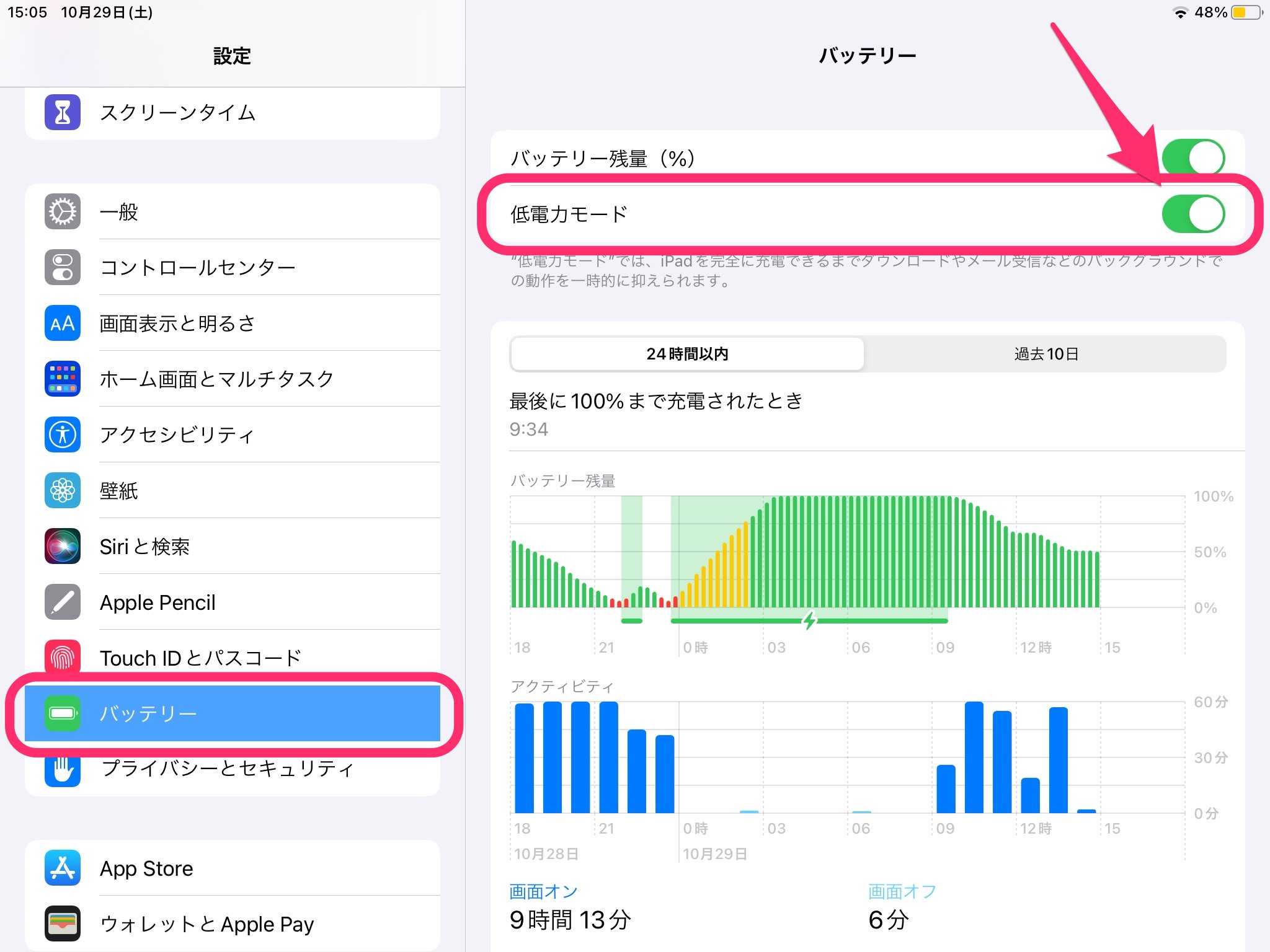This screenshot has height=952, width=1270.
Task: Tap the App Store icon
Action: click(63, 868)
